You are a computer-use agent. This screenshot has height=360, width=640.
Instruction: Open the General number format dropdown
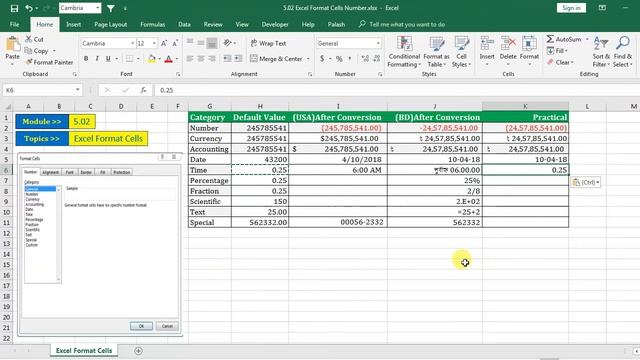point(378,43)
